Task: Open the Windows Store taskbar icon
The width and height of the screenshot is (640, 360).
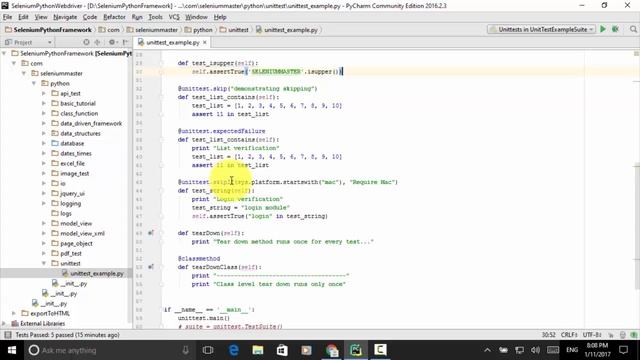Action: pos(282,350)
